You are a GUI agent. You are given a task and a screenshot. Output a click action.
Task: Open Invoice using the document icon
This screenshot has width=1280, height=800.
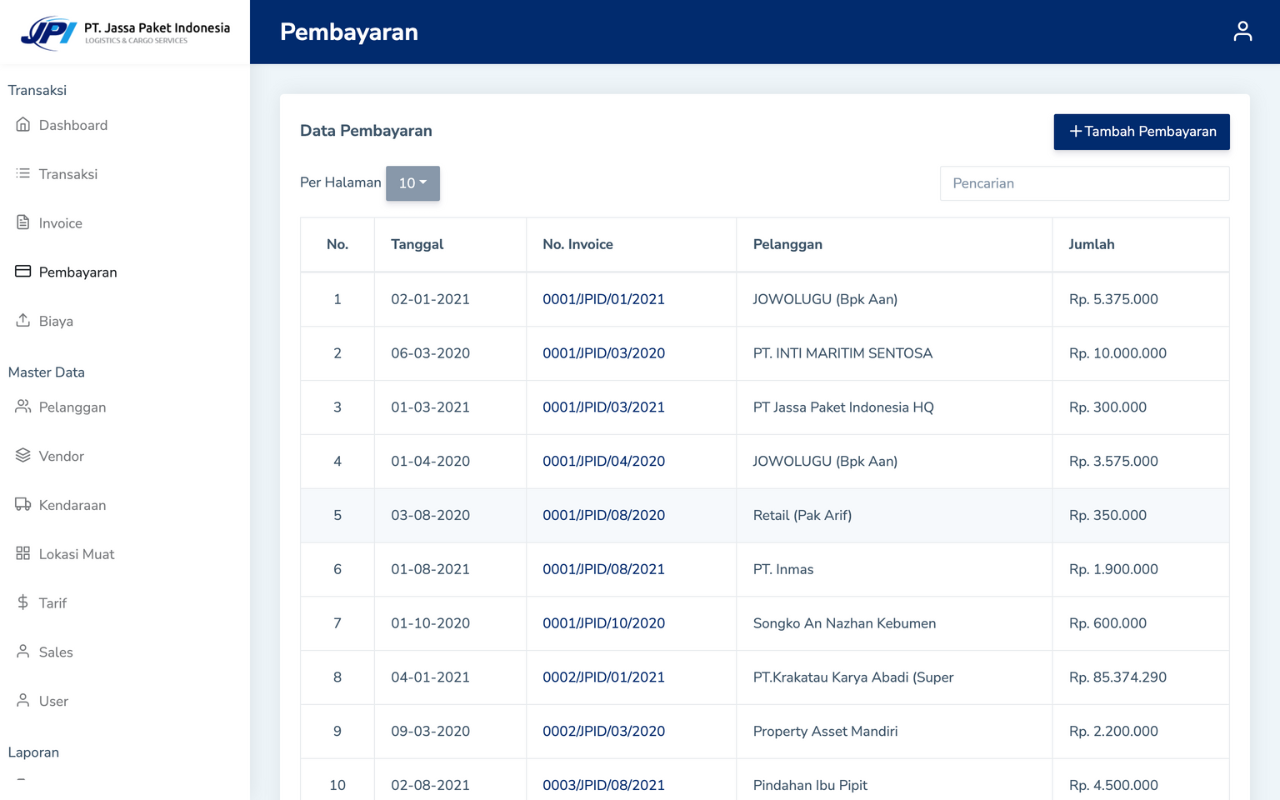21,222
